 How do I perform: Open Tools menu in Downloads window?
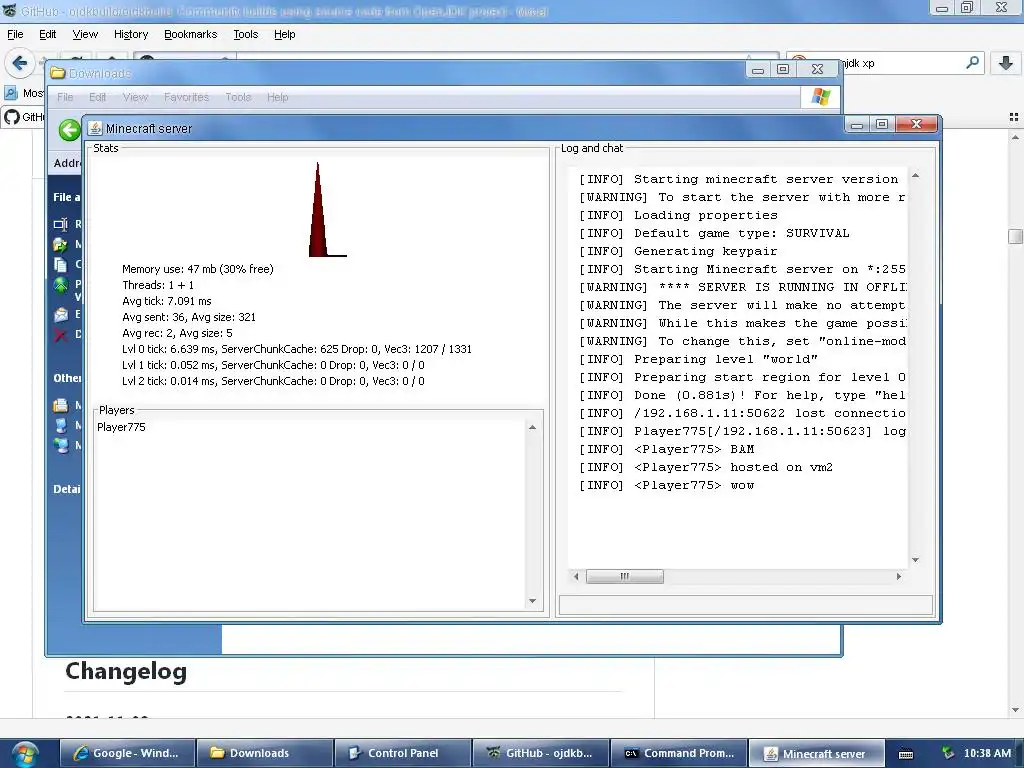pos(238,97)
